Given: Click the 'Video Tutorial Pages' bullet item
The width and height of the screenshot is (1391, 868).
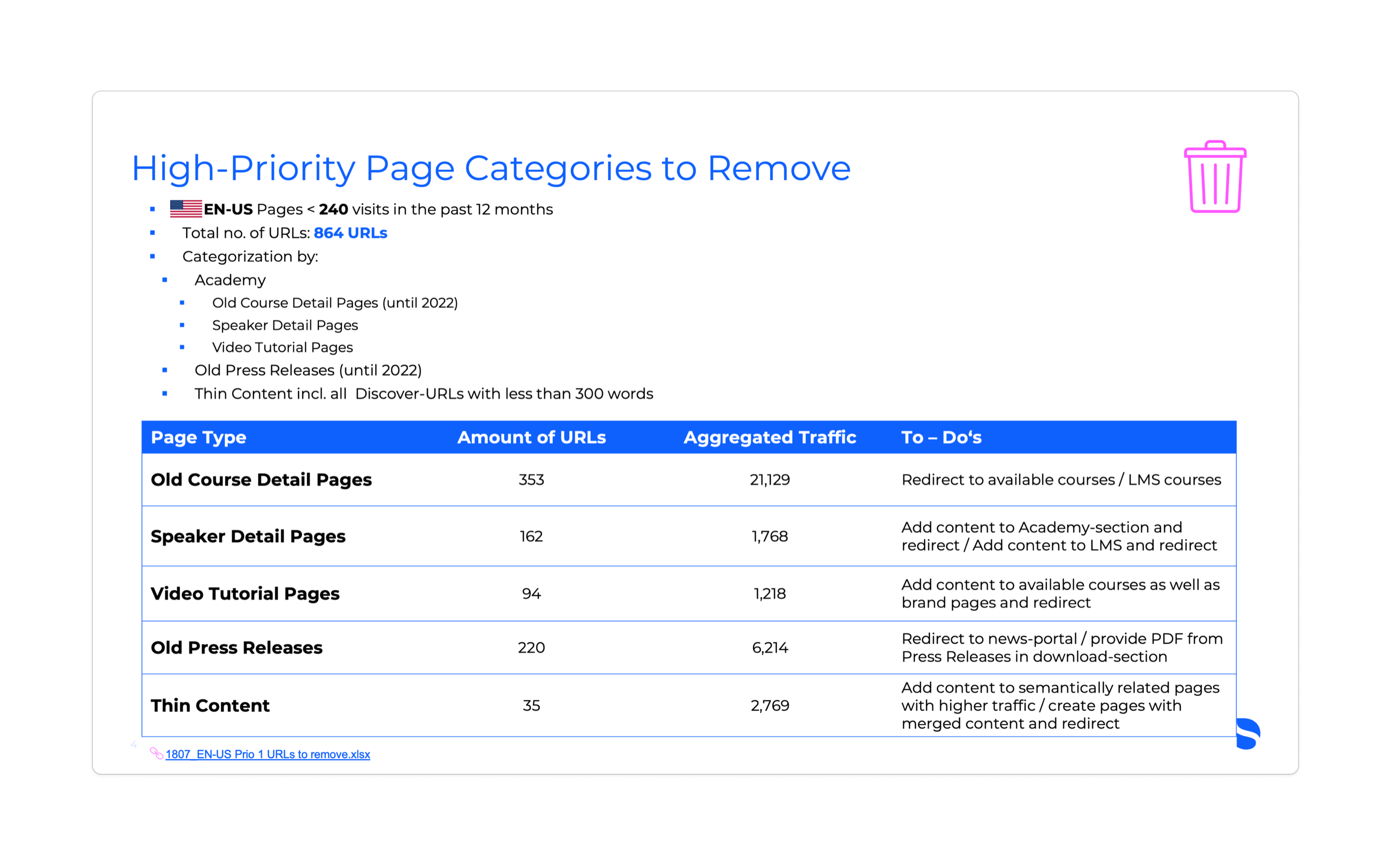Looking at the screenshot, I should [x=282, y=347].
